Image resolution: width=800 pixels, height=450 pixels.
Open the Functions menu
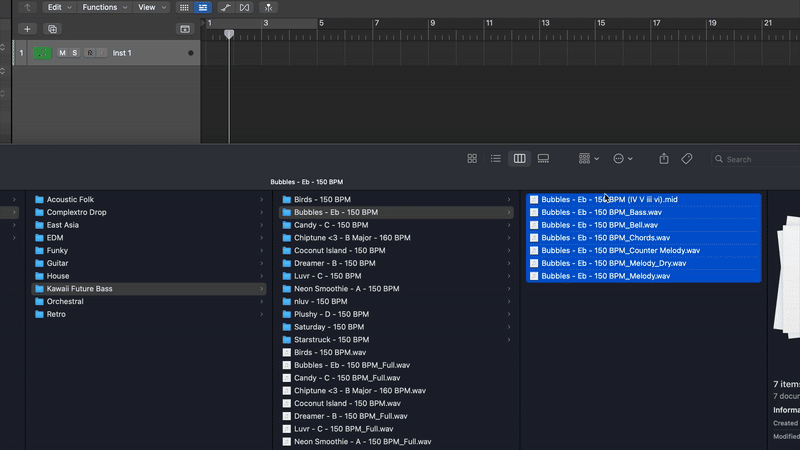click(103, 7)
